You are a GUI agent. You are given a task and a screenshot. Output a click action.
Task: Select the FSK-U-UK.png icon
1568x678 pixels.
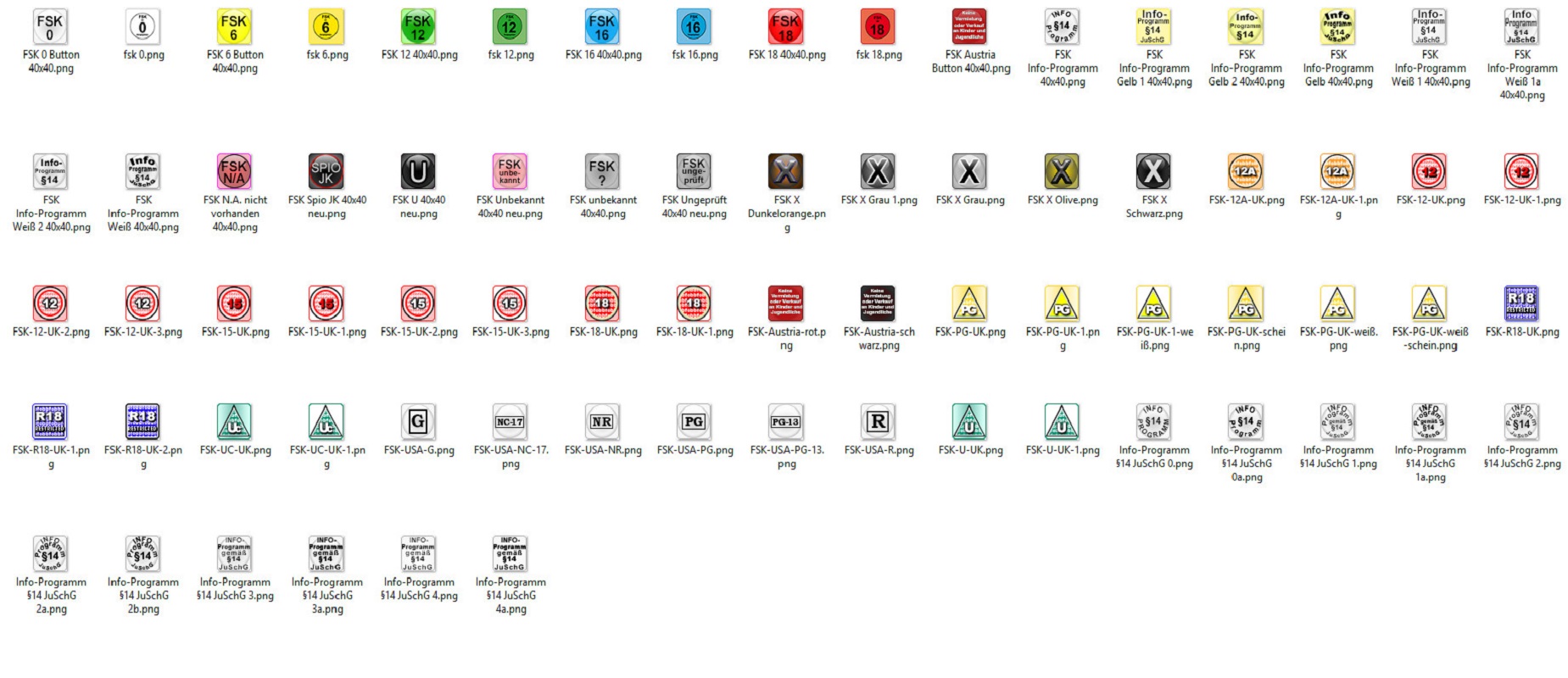(x=970, y=421)
